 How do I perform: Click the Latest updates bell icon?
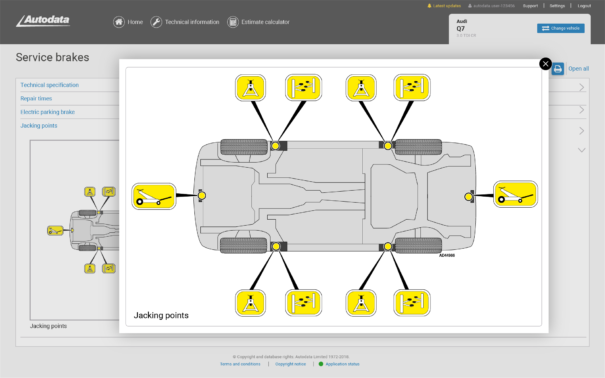pyautogui.click(x=429, y=6)
